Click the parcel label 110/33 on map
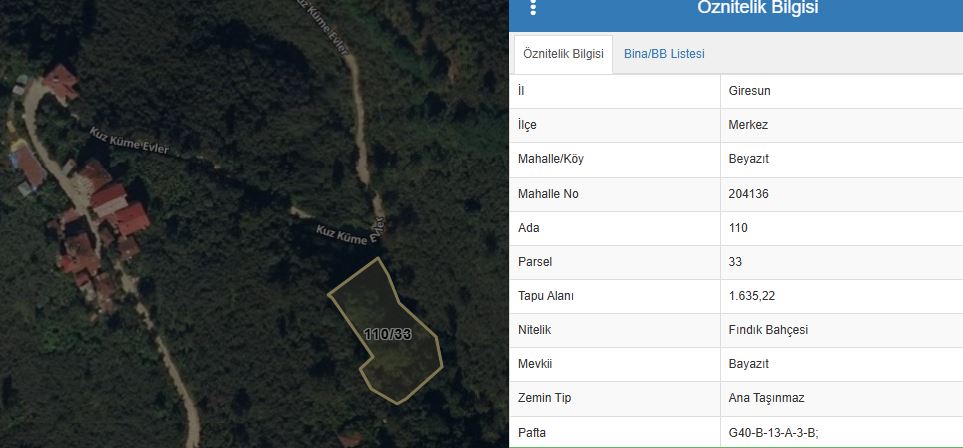The image size is (963, 448). click(387, 334)
